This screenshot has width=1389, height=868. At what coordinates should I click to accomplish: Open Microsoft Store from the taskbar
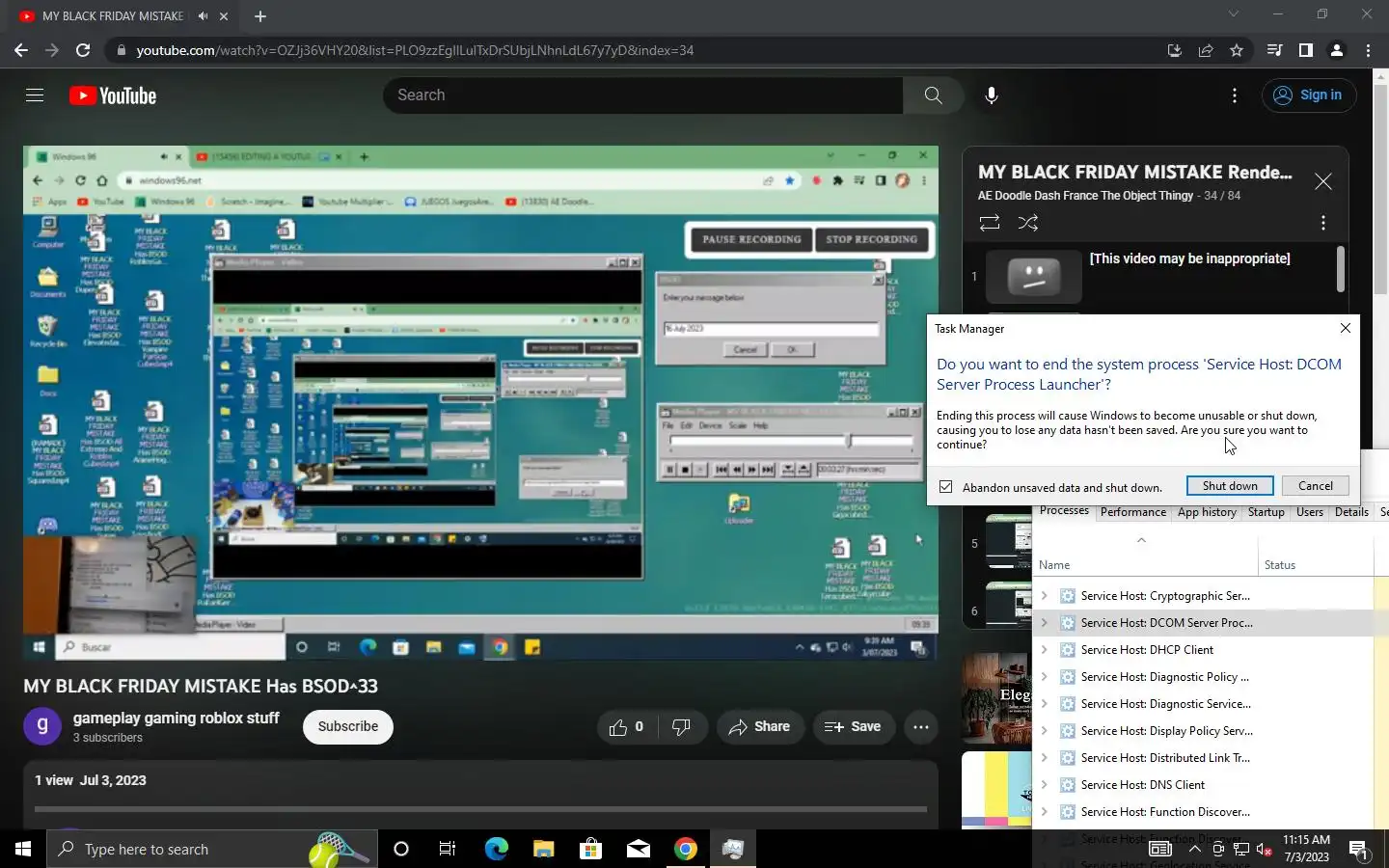click(590, 849)
